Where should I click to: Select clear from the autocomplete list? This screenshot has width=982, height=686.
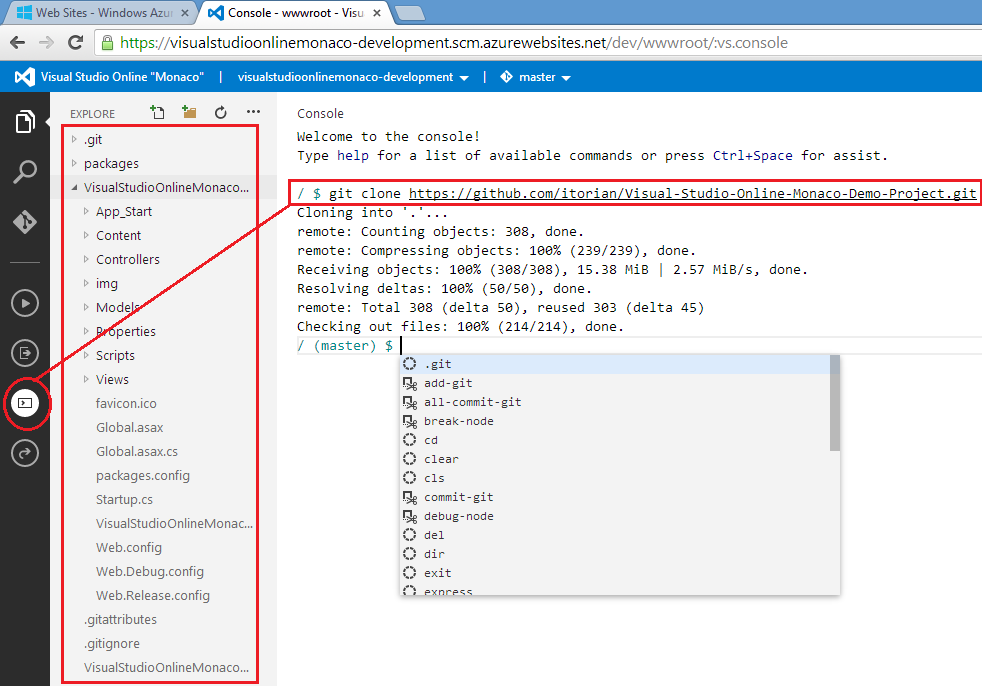click(x=440, y=458)
